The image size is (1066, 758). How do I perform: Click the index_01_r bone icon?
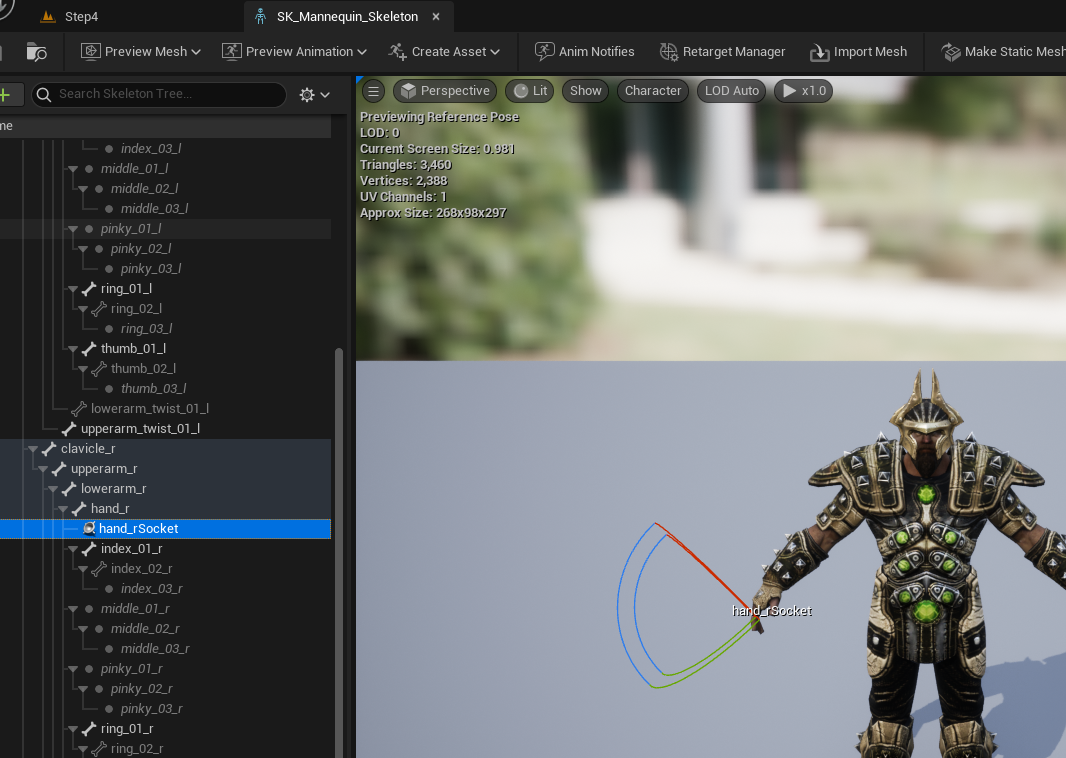[89, 549]
